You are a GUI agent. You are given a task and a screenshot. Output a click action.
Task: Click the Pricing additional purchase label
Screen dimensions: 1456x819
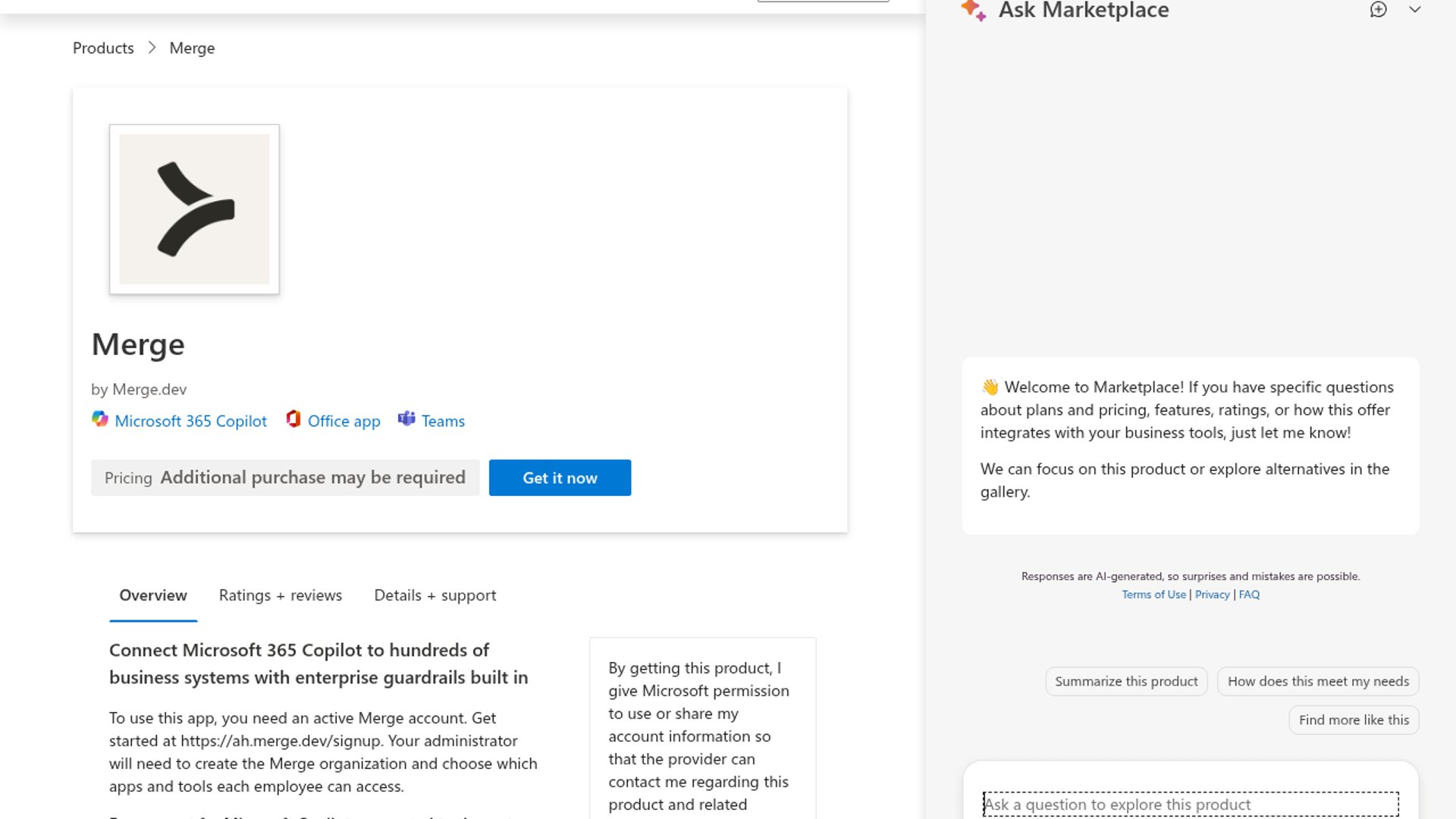[285, 478]
